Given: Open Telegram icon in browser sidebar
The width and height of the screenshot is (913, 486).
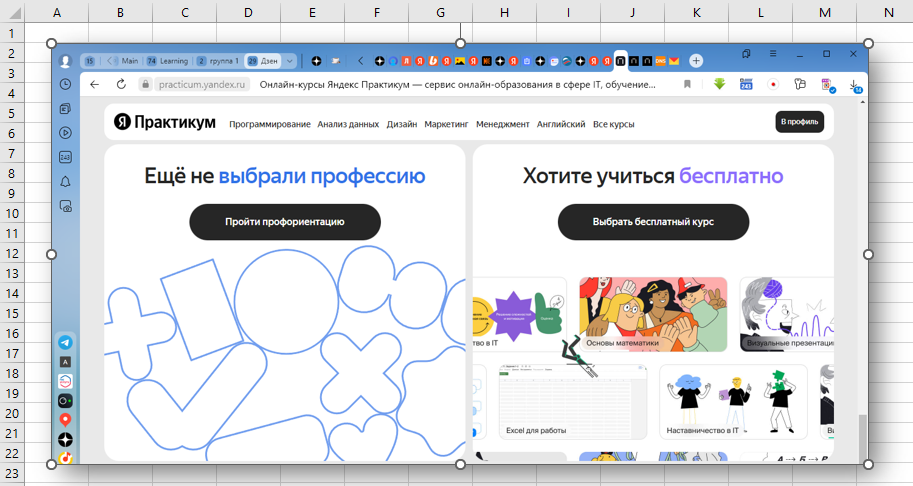Looking at the screenshot, I should (65, 342).
